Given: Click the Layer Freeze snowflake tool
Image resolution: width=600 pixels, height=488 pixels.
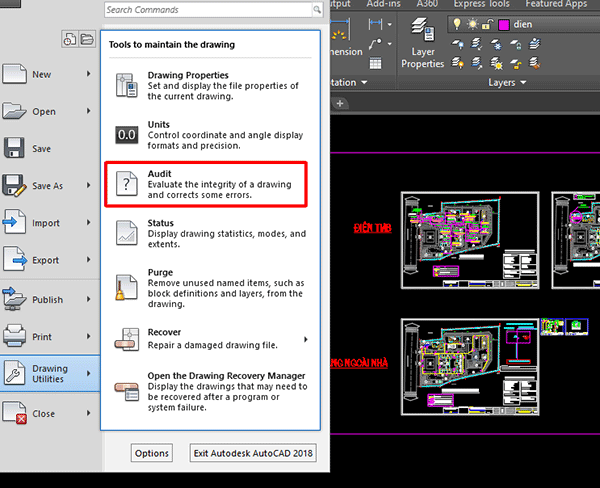Looking at the screenshot, I should coord(496,44).
